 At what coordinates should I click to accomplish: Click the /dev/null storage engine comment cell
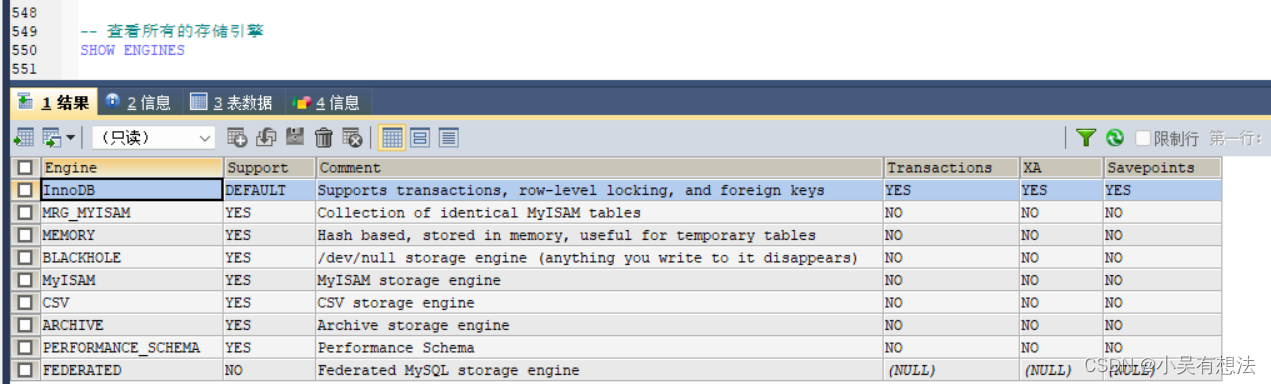pos(600,258)
